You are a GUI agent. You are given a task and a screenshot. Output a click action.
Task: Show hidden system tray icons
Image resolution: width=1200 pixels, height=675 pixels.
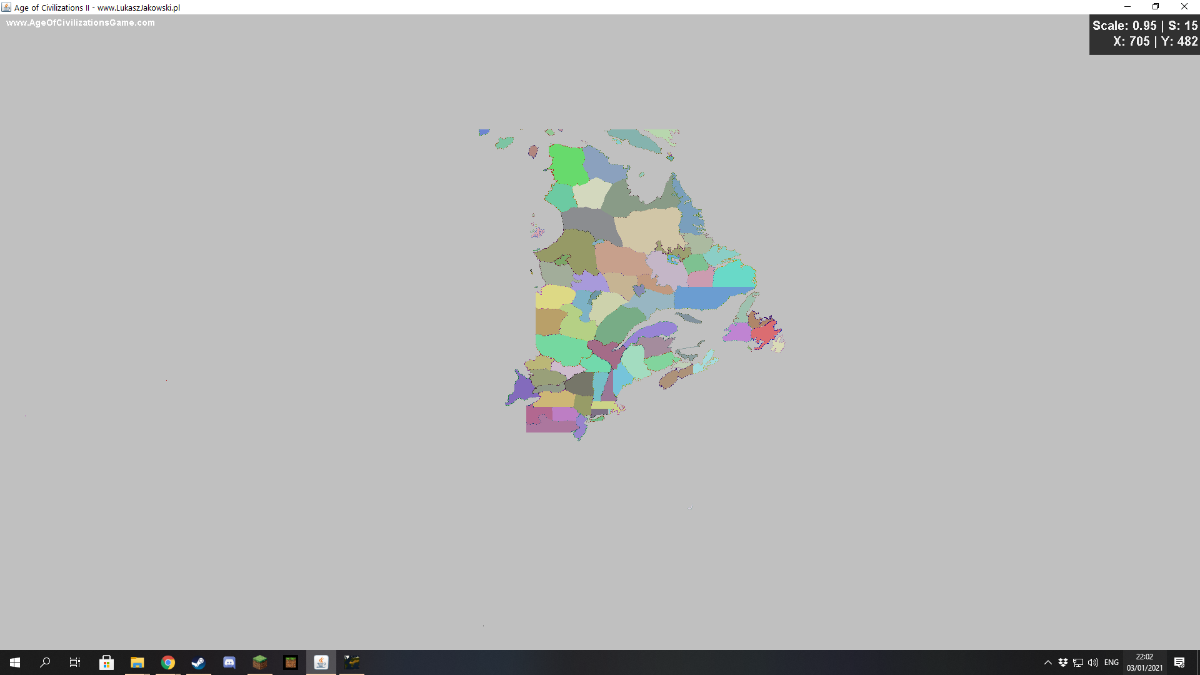click(x=1048, y=662)
